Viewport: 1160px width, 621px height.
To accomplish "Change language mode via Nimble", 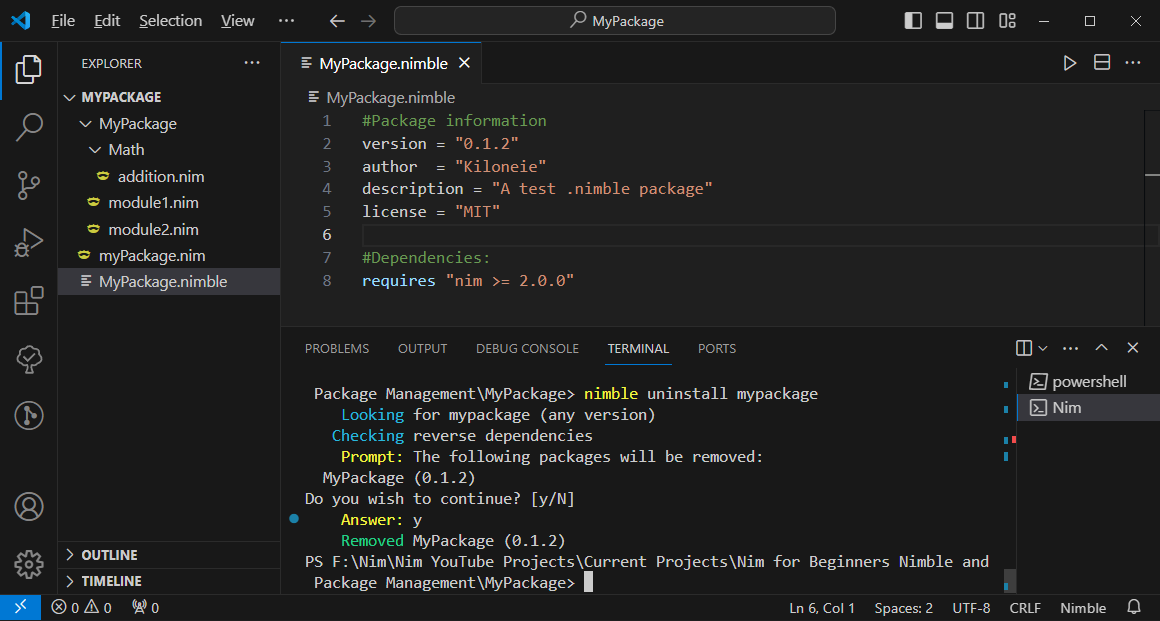I will 1082,608.
